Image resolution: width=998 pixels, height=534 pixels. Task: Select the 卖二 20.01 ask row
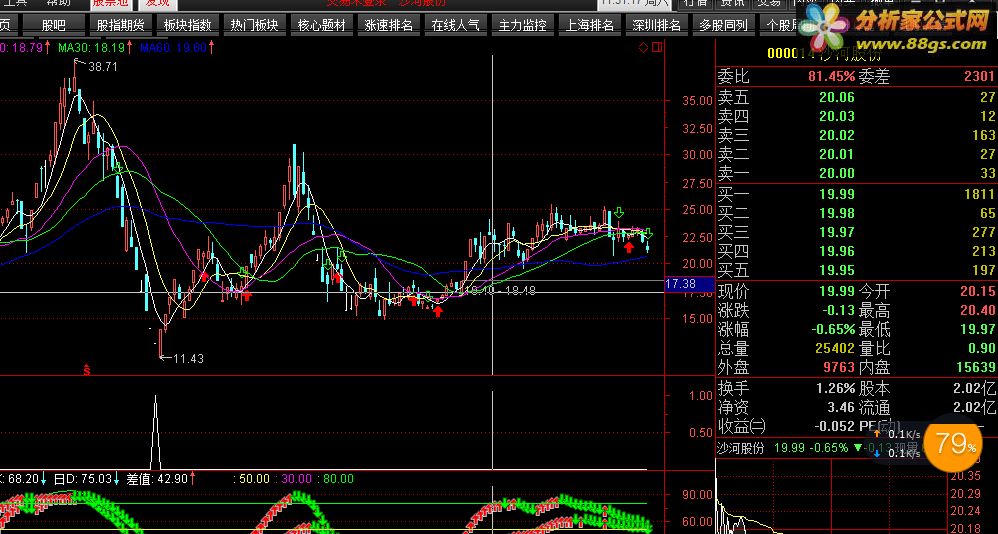(857, 154)
